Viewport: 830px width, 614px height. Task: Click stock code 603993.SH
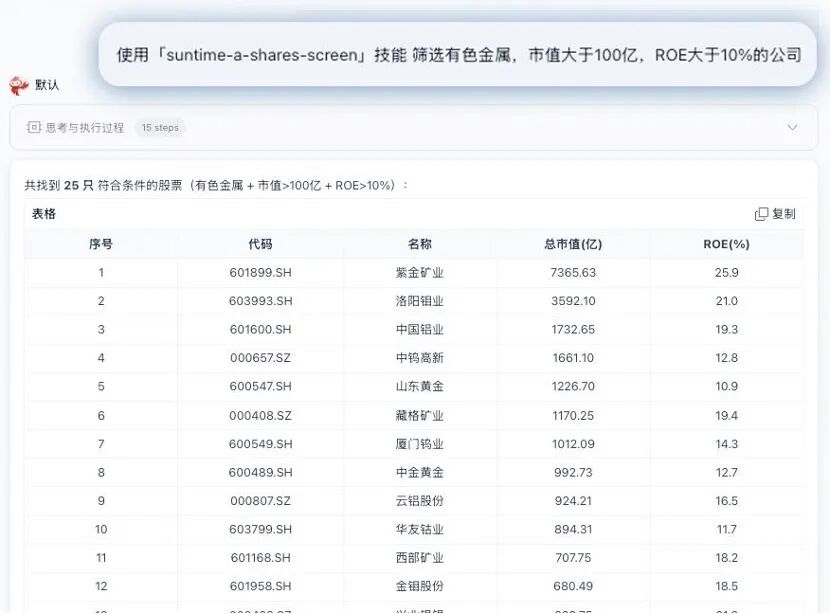coord(260,301)
